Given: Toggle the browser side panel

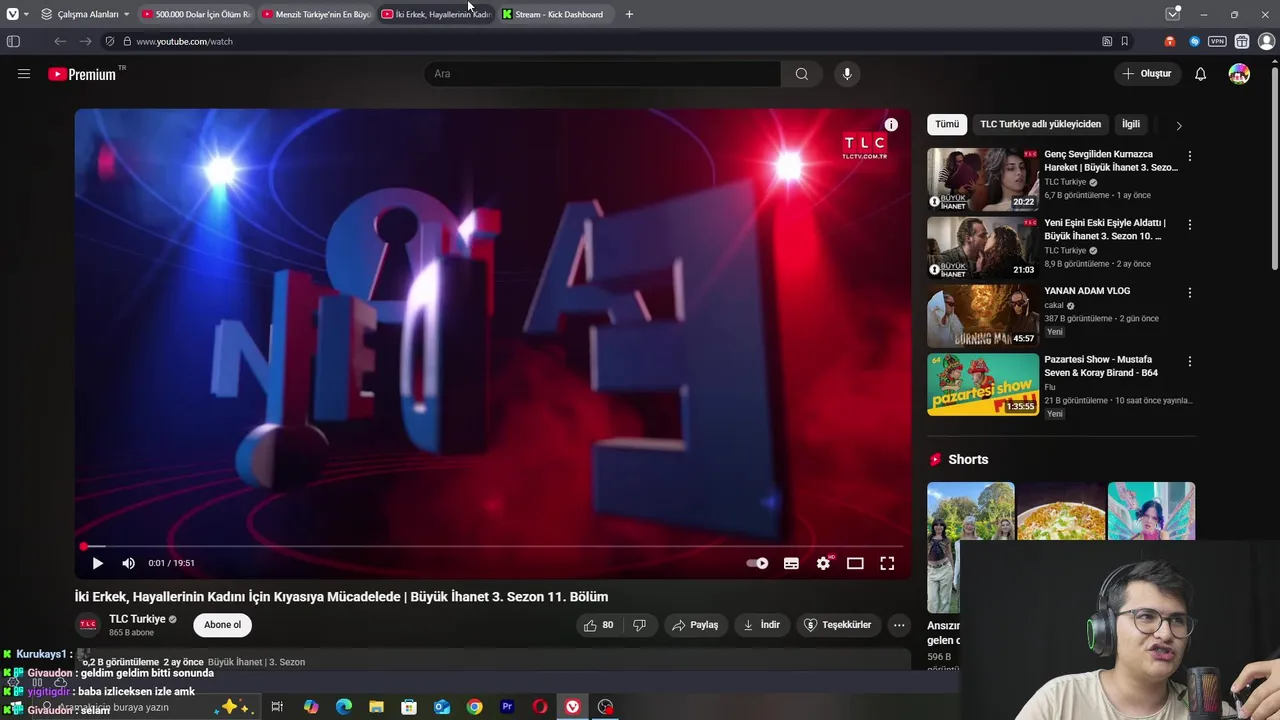Looking at the screenshot, I should point(13,41).
